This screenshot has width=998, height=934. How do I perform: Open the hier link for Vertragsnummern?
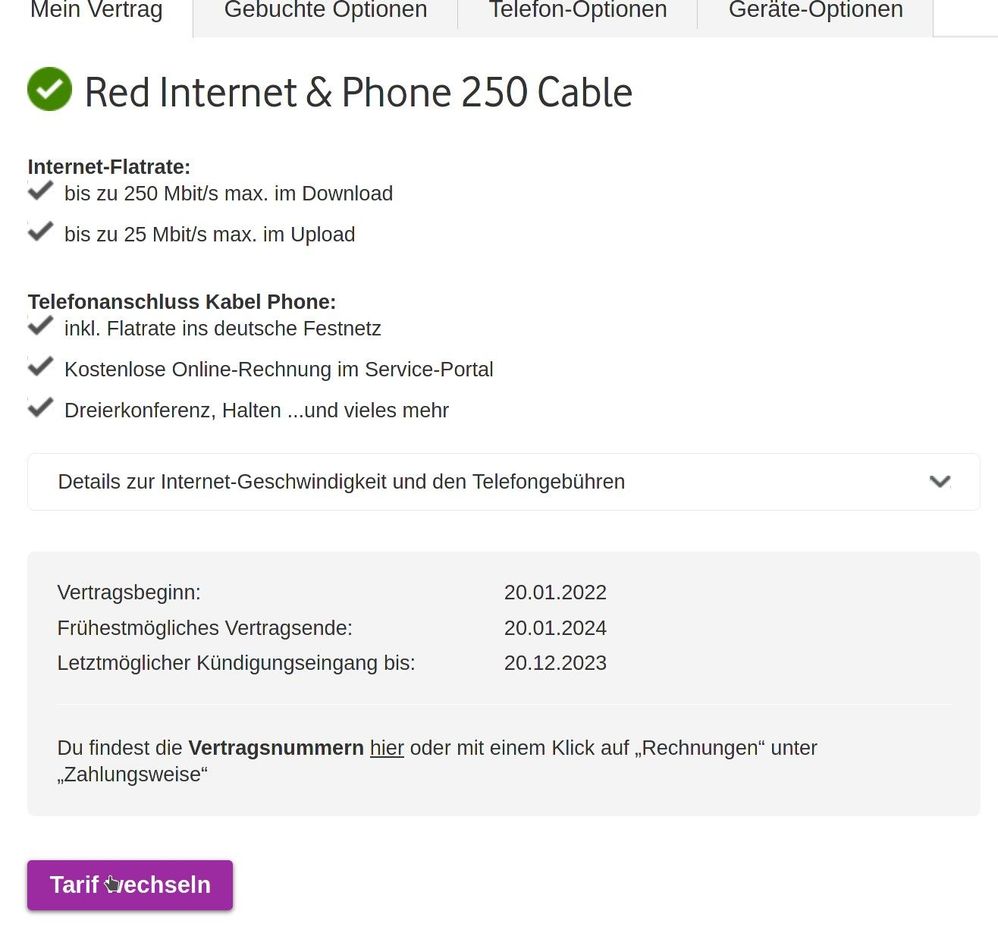pos(386,747)
